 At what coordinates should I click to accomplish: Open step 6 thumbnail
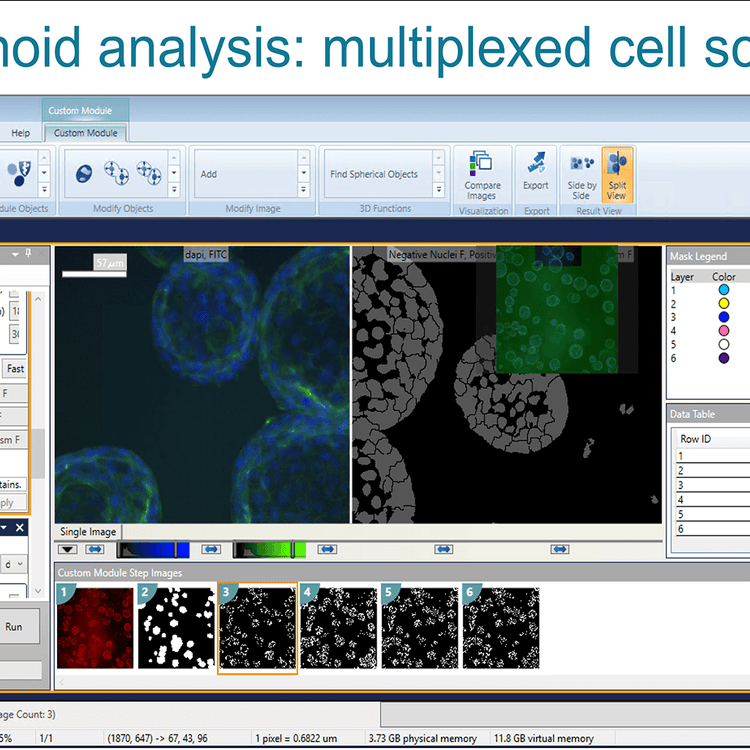click(x=501, y=628)
